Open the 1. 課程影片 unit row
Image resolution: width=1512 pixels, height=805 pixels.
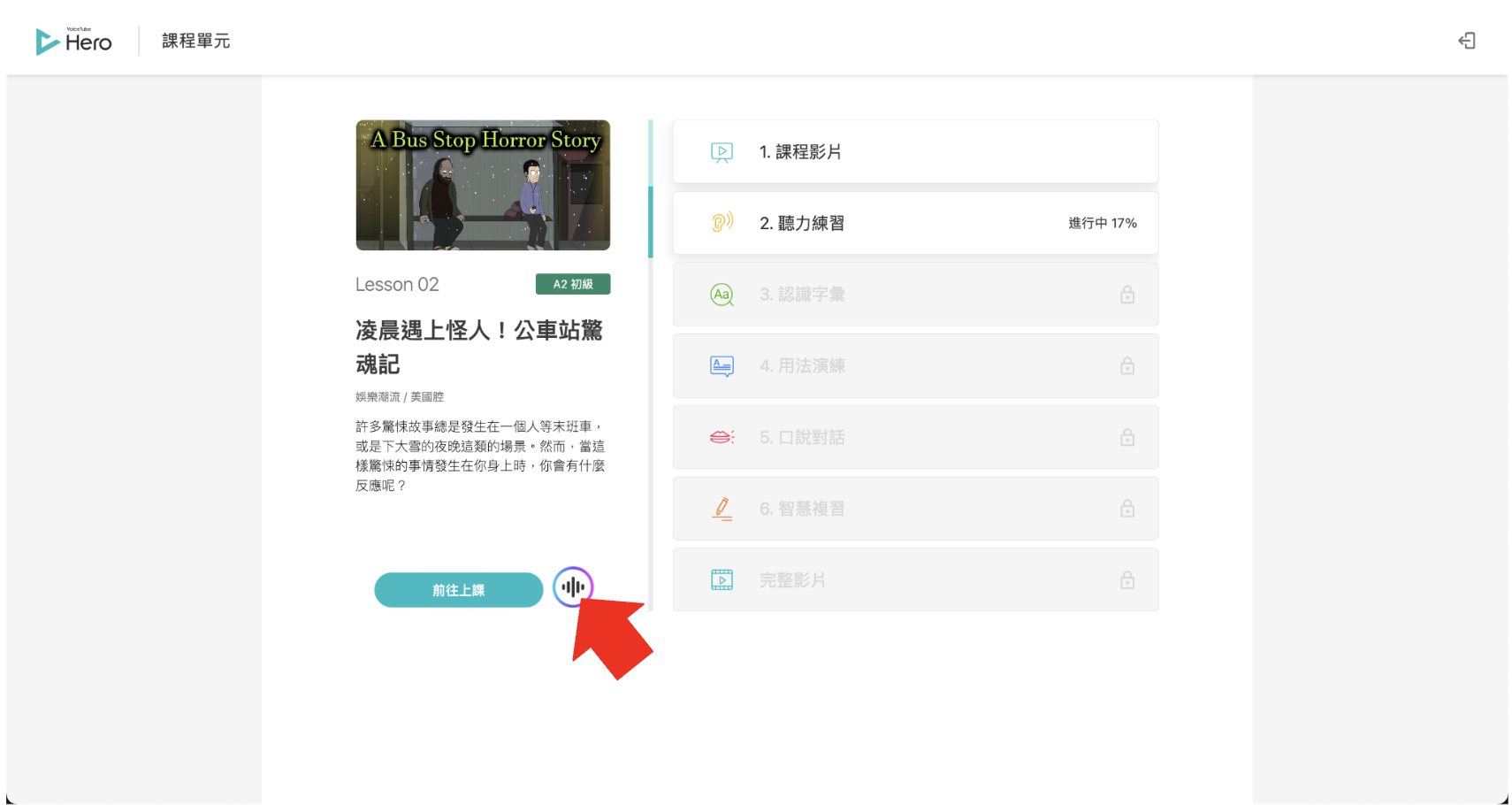[915, 152]
